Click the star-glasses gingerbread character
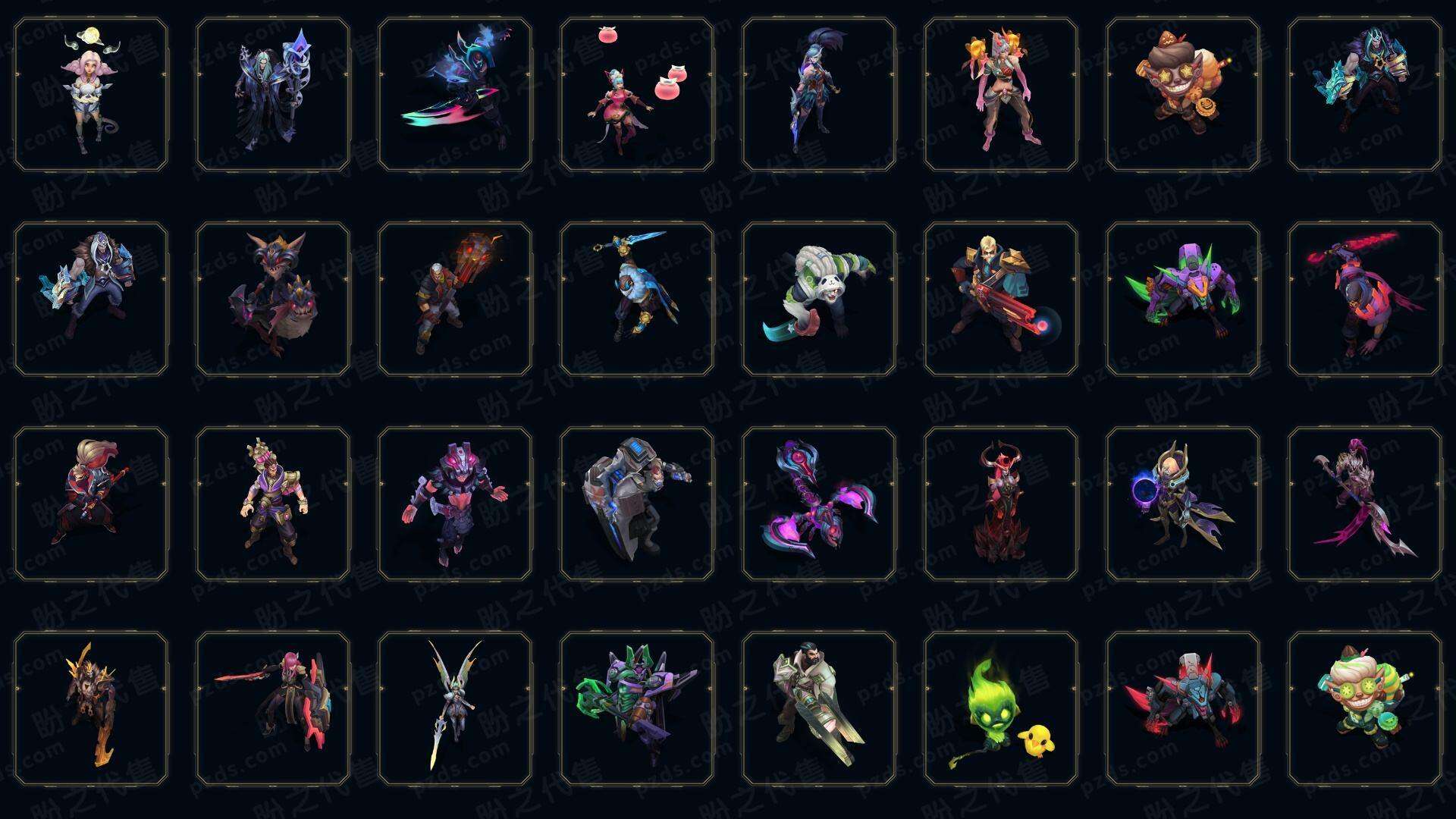Viewport: 1456px width, 819px height. pyautogui.click(x=1183, y=94)
